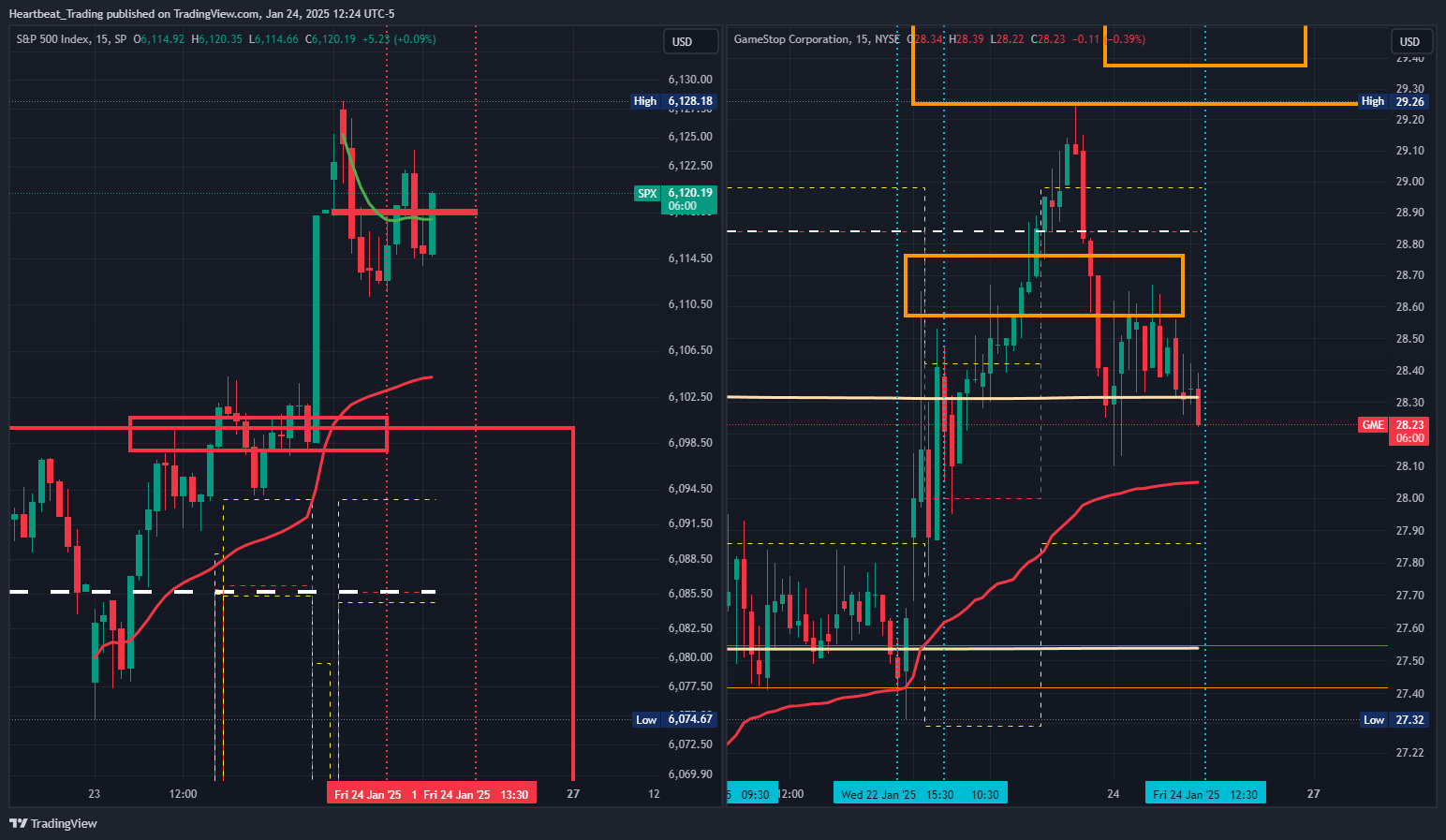Click the '27' date on GME time axis
This screenshot has width=1446, height=840.
1313,794
